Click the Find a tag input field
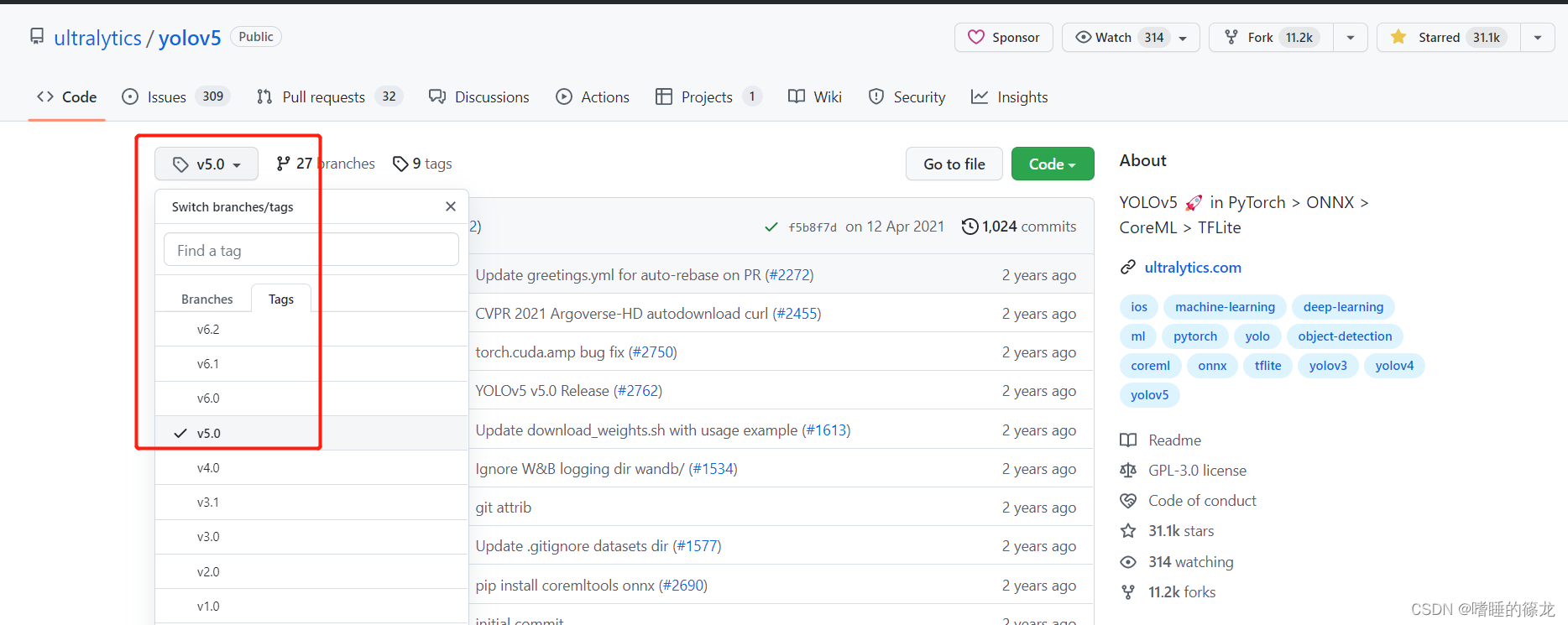 [311, 250]
